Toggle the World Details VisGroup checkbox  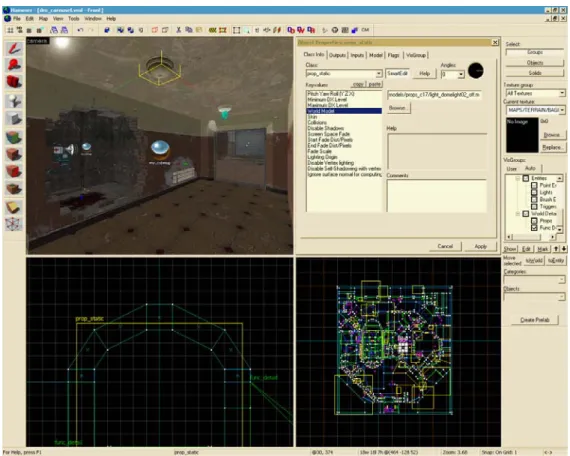click(x=526, y=214)
